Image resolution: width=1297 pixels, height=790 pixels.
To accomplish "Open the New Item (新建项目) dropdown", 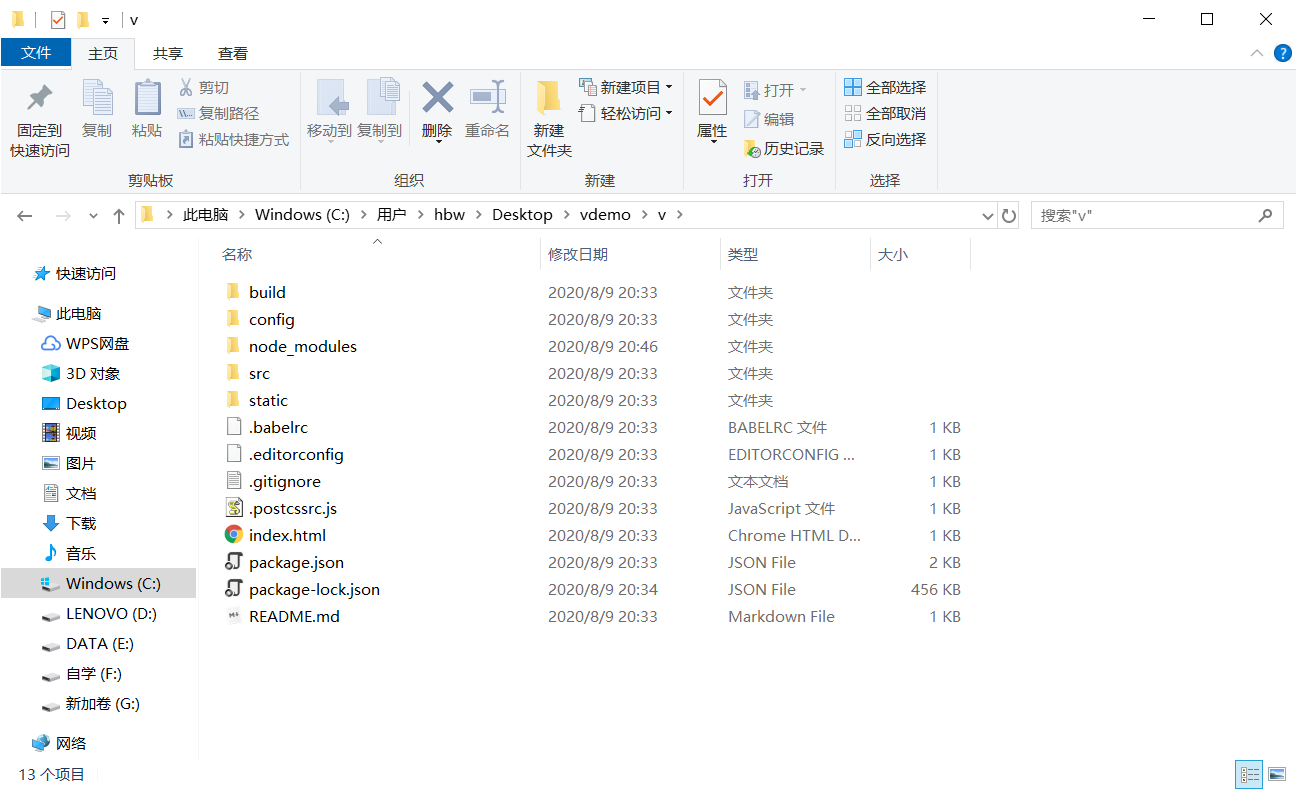I will [x=626, y=88].
